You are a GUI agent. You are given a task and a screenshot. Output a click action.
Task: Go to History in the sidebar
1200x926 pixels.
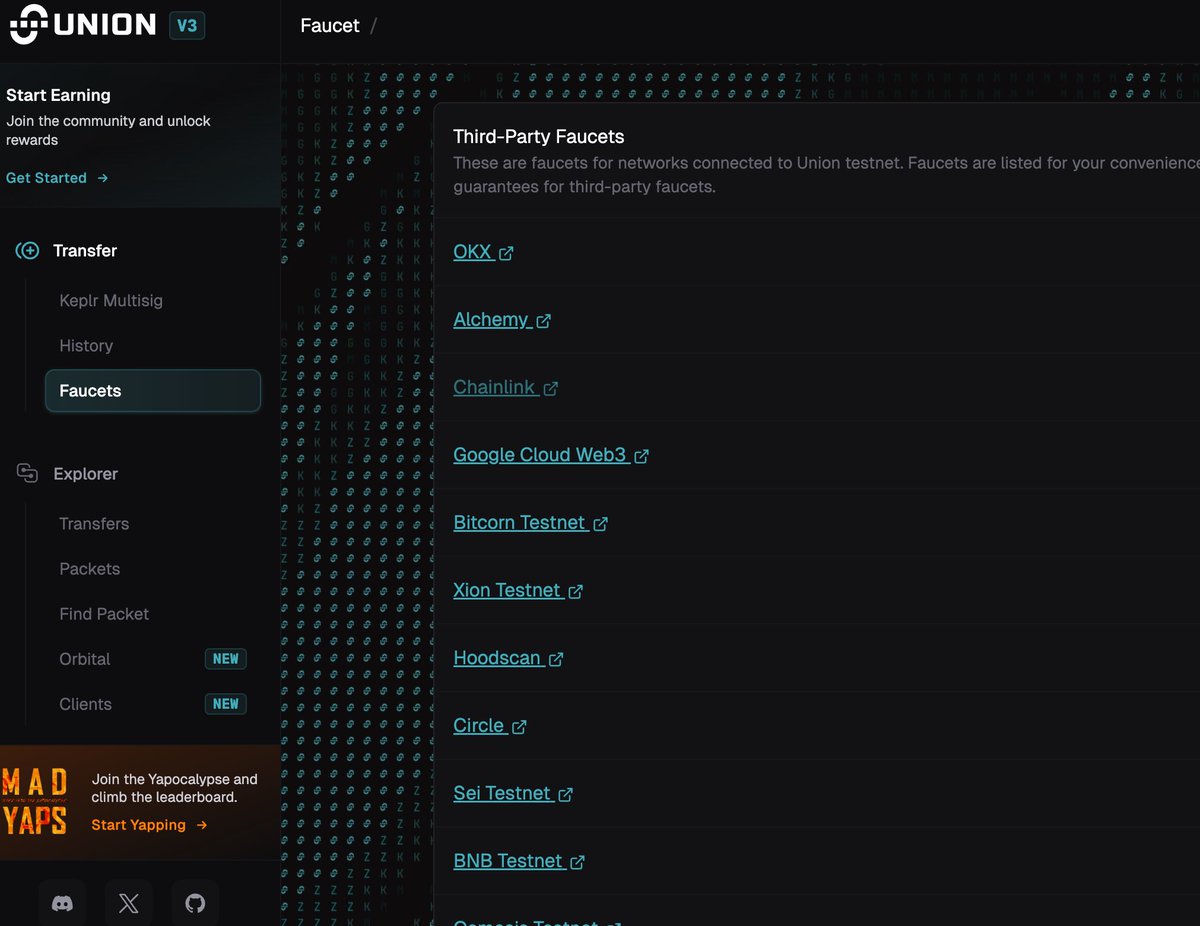click(86, 345)
